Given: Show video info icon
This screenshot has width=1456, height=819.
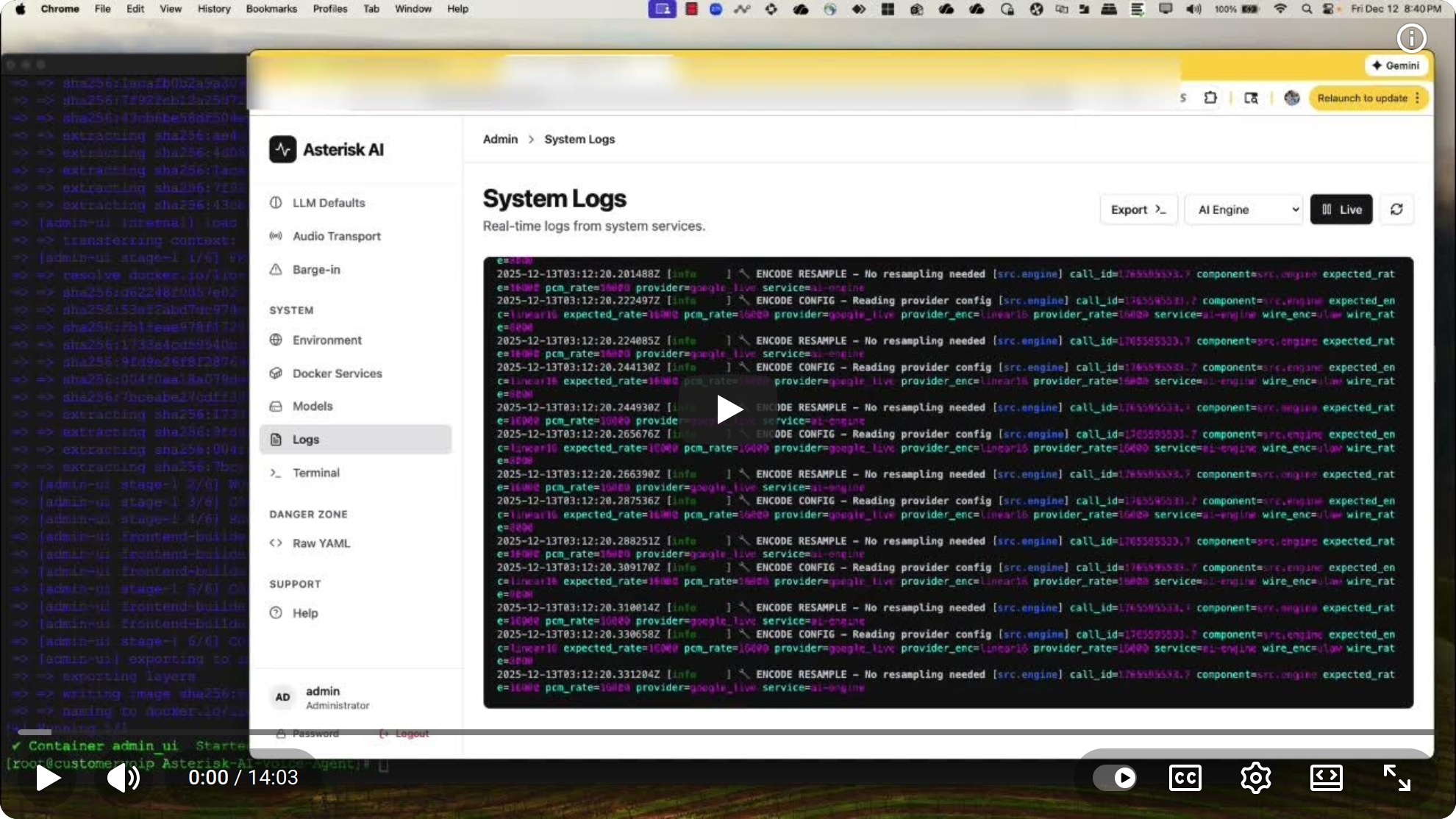Looking at the screenshot, I should pyautogui.click(x=1411, y=38).
